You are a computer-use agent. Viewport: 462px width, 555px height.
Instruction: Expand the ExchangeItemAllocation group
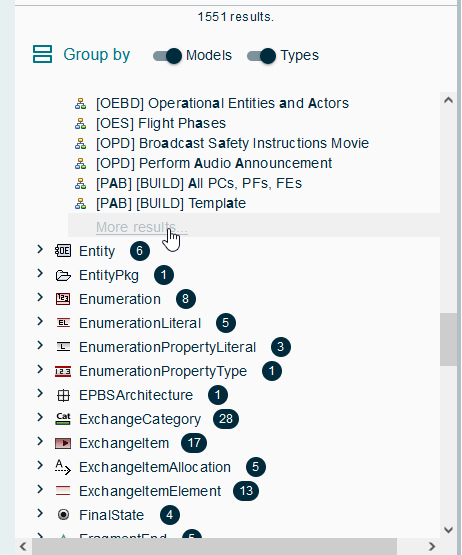click(40, 465)
